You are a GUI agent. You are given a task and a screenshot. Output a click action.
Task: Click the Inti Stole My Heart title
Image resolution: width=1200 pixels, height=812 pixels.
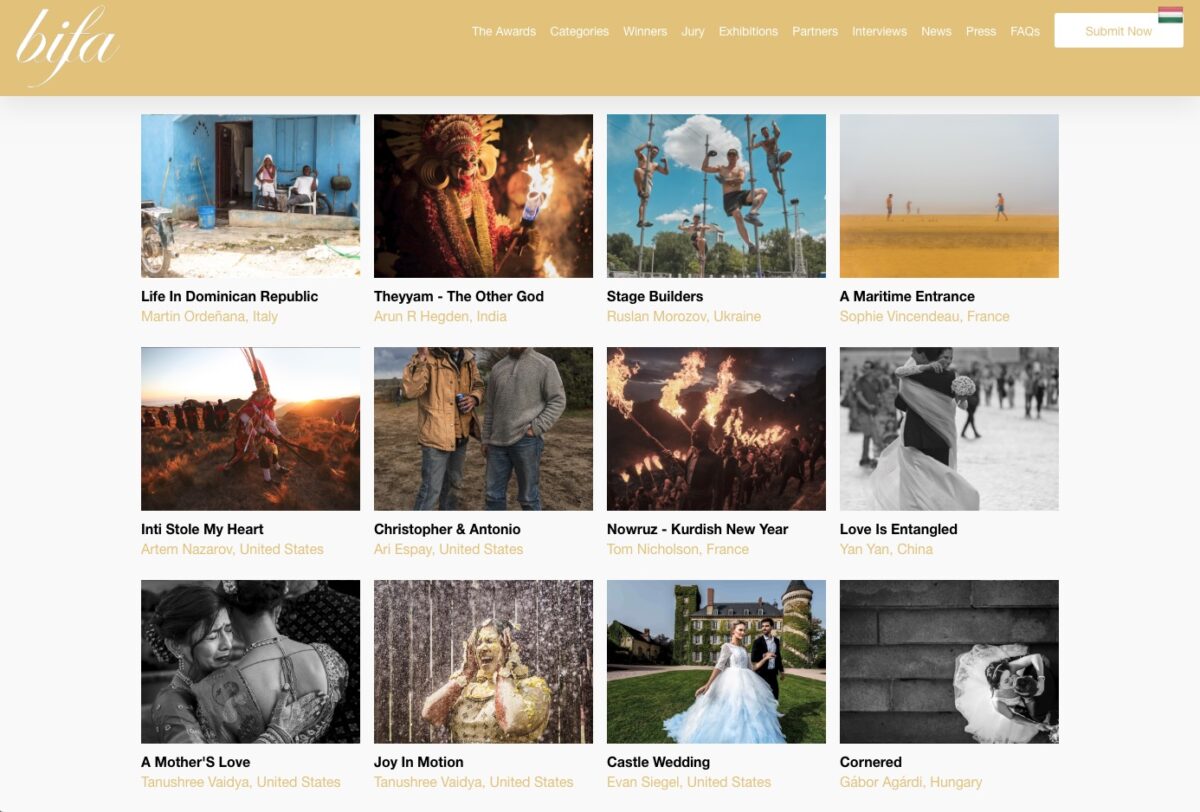202,529
